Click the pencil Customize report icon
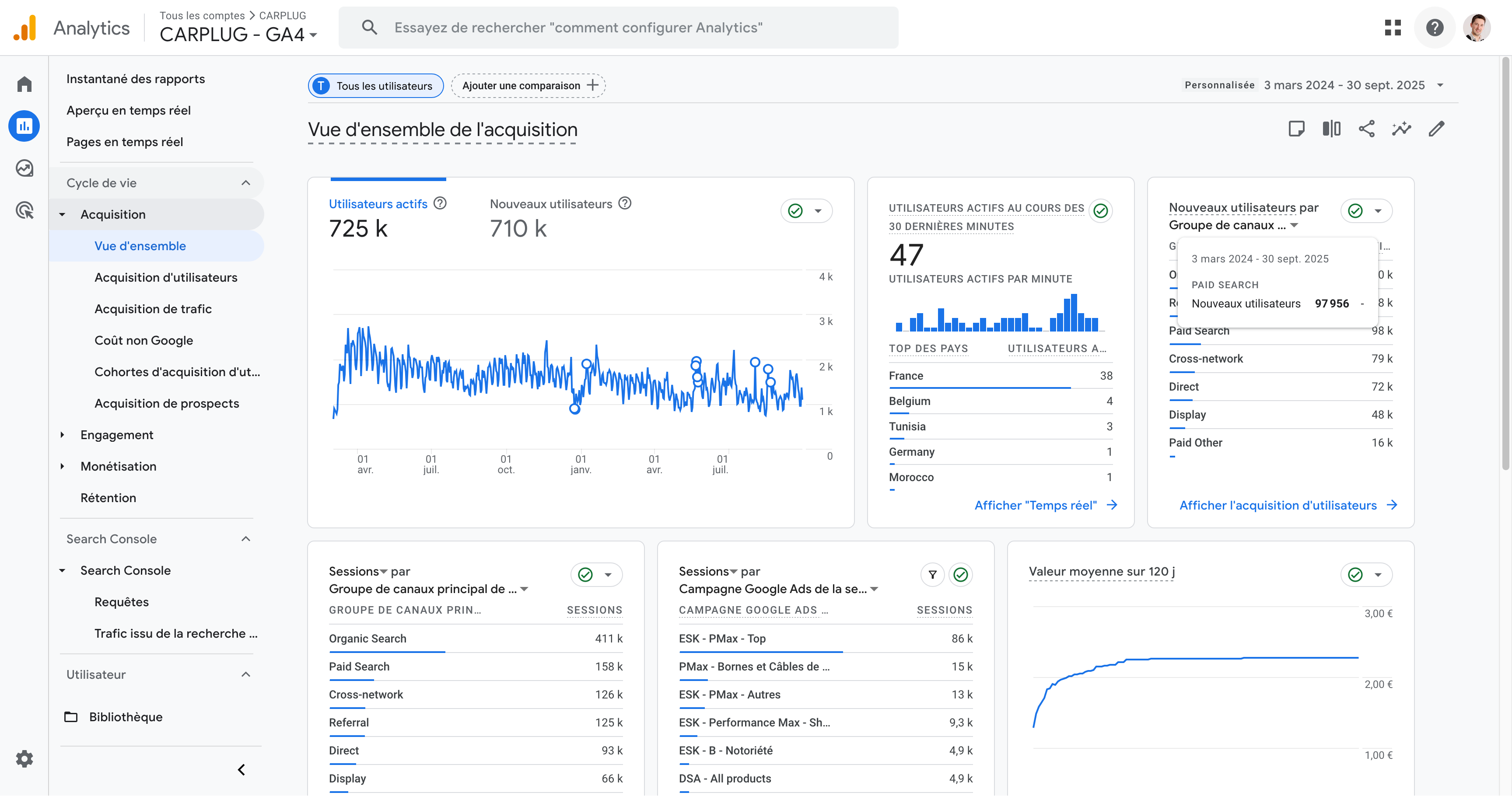 1436,129
